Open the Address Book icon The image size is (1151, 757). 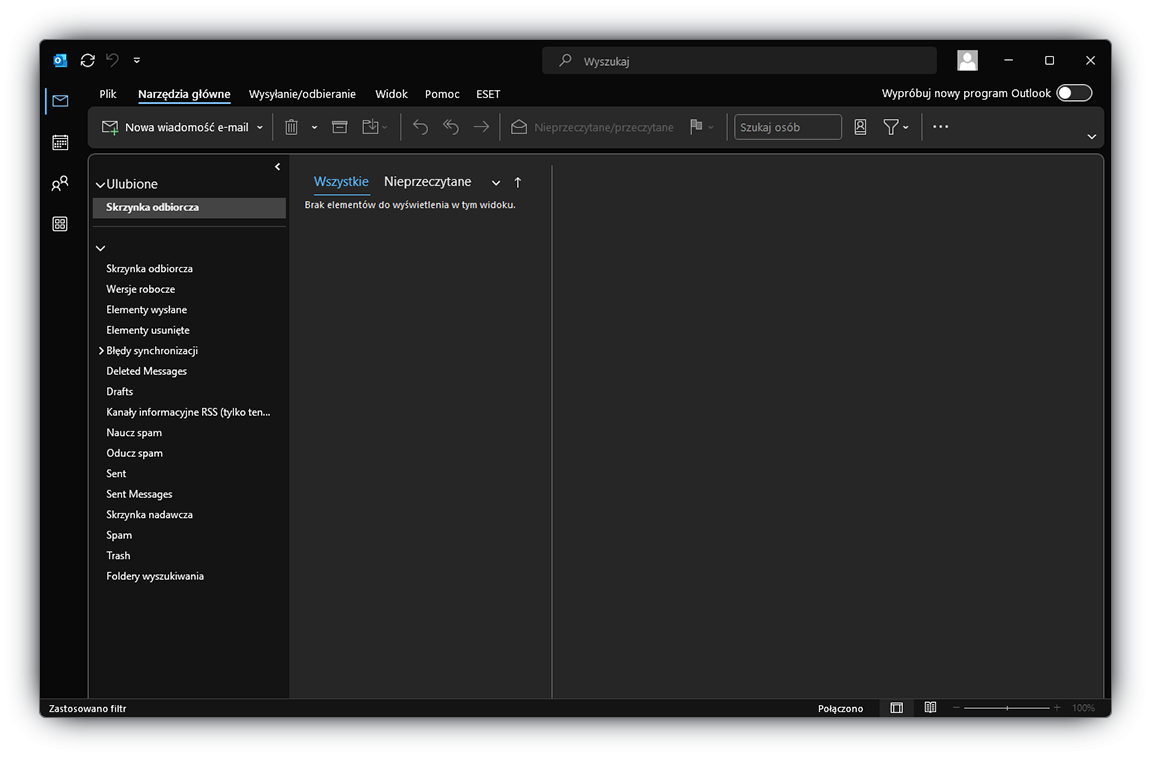(x=860, y=127)
